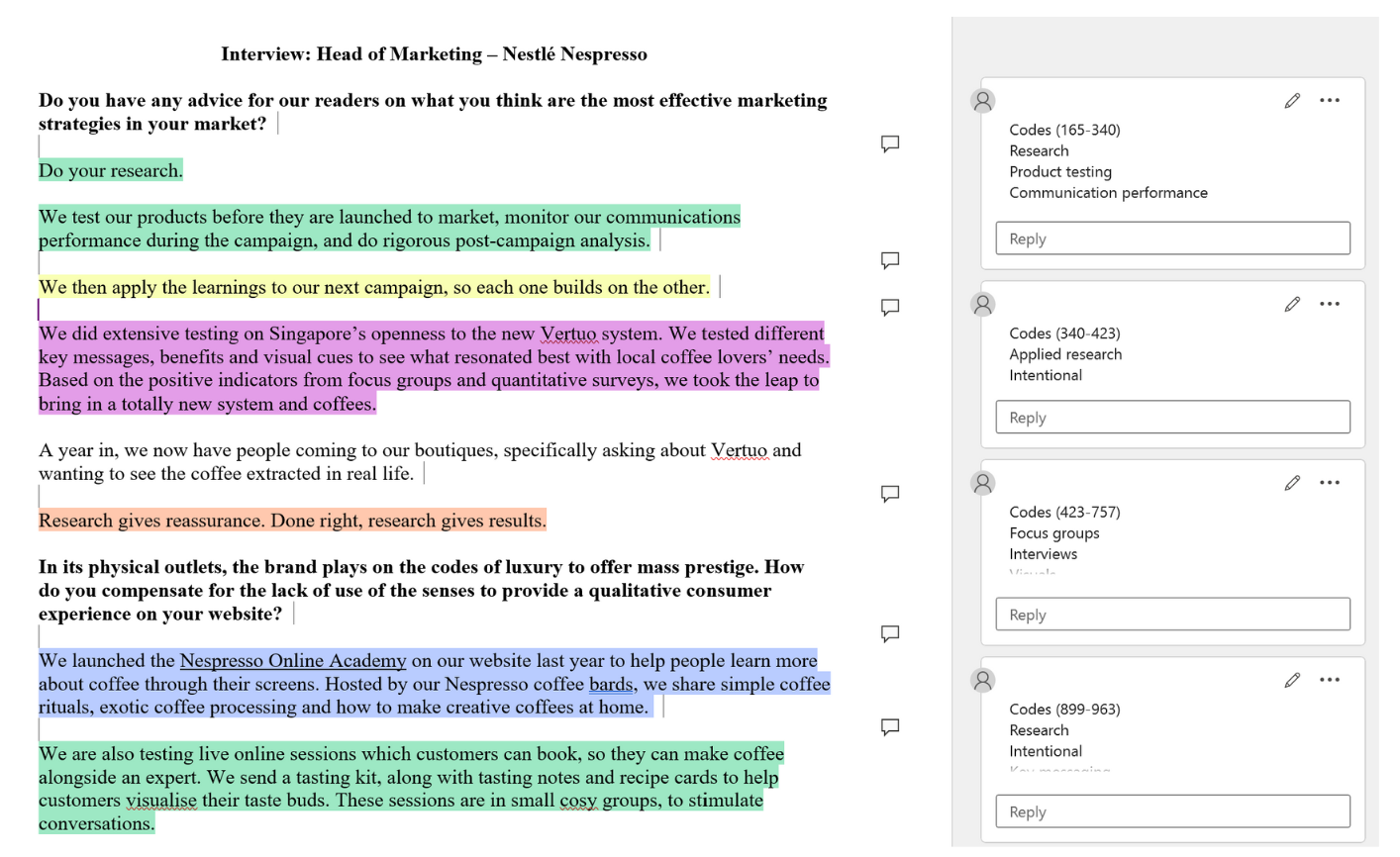Image resolution: width=1400 pixels, height=857 pixels.
Task: Open more options for Codes (165-340) comment
Action: click(x=1330, y=100)
